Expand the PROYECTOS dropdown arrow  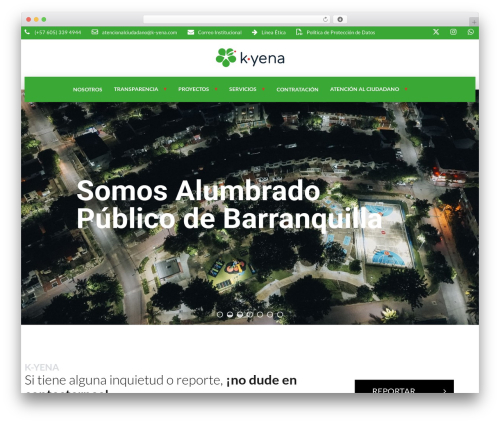(216, 89)
